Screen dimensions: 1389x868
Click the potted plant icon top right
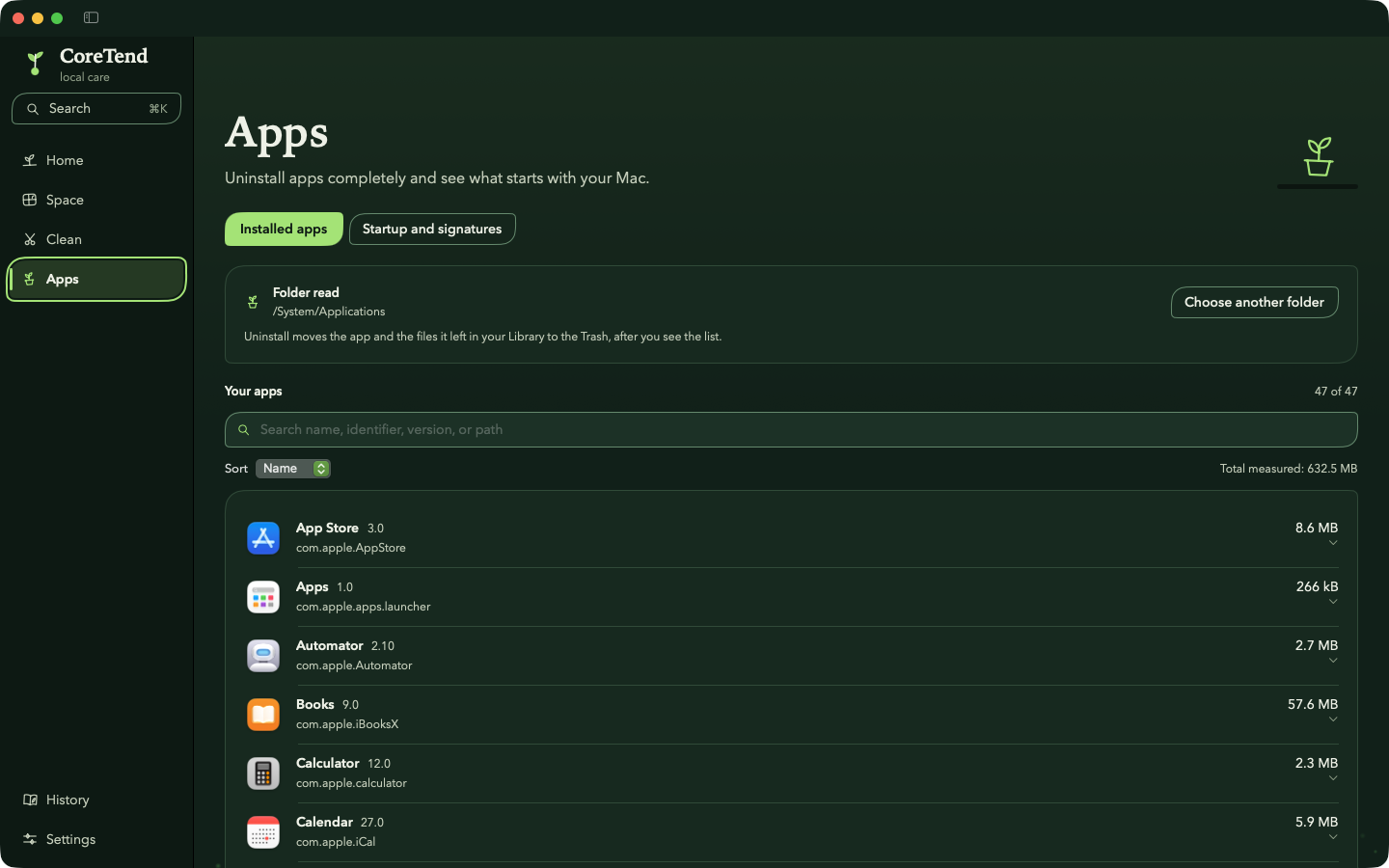pyautogui.click(x=1319, y=157)
